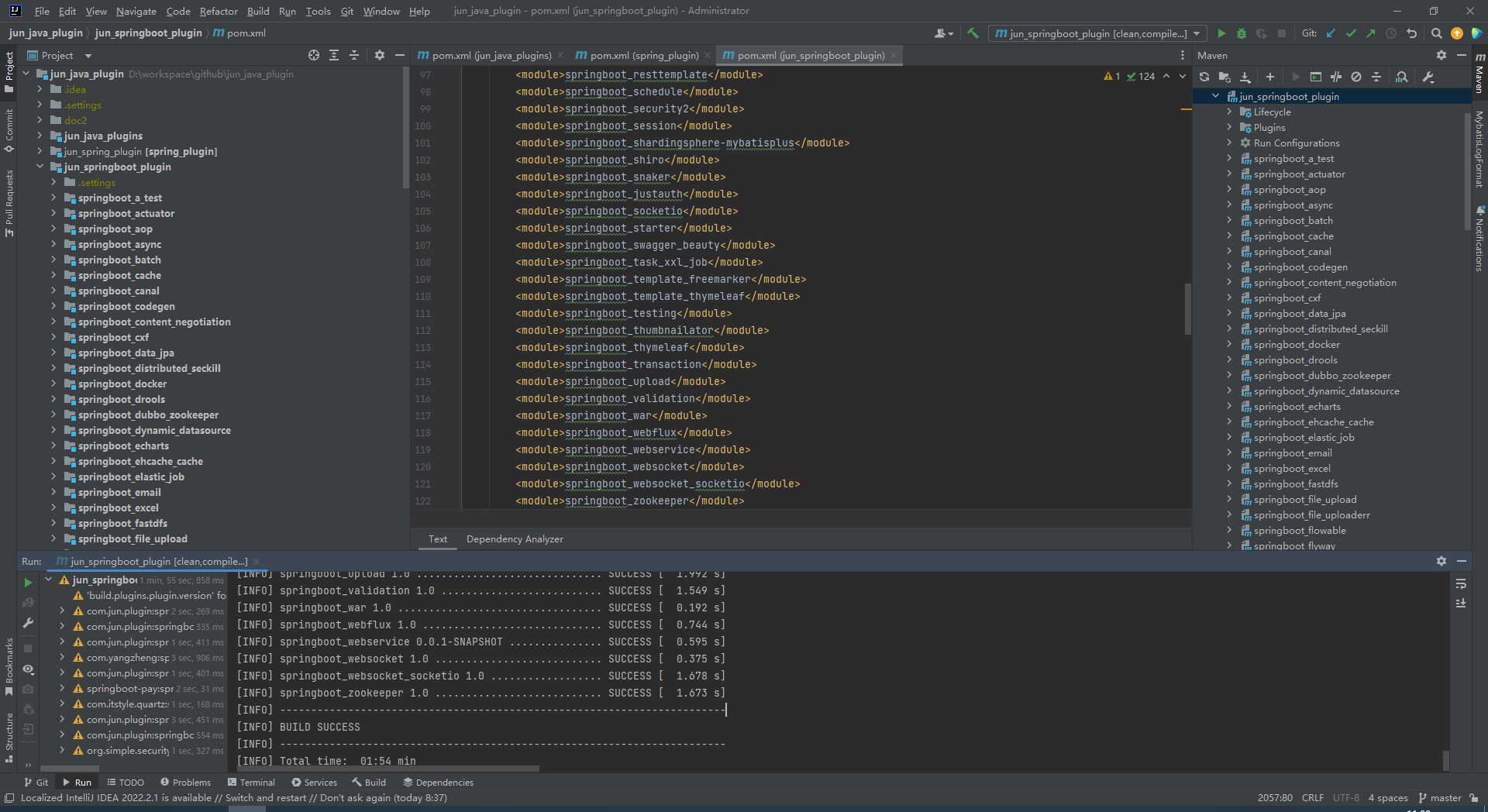Open the user account dropdown icon
The image size is (1488, 812).
coord(943,33)
